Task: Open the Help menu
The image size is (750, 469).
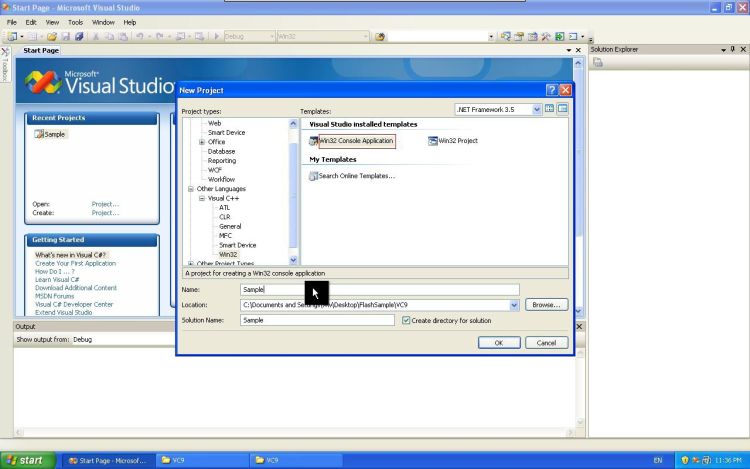Action: pos(130,22)
